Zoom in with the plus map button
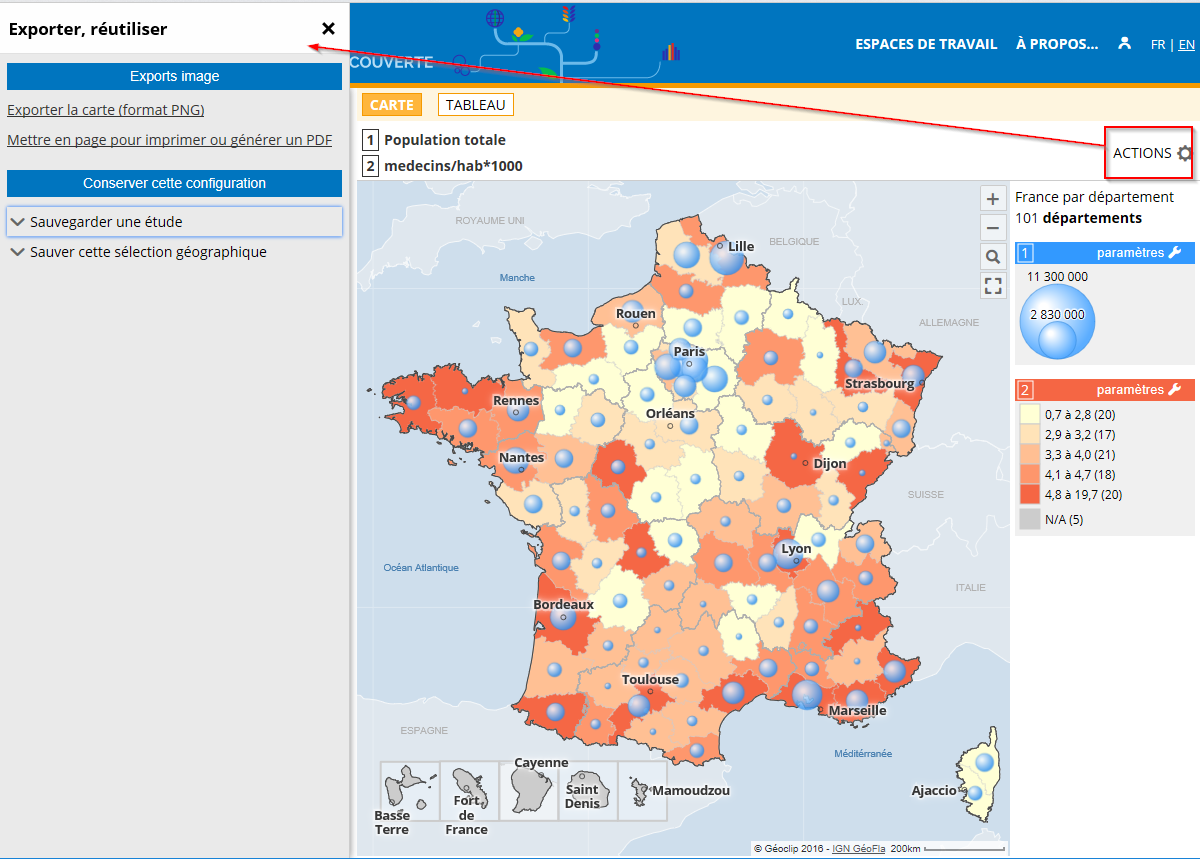 (x=992, y=198)
